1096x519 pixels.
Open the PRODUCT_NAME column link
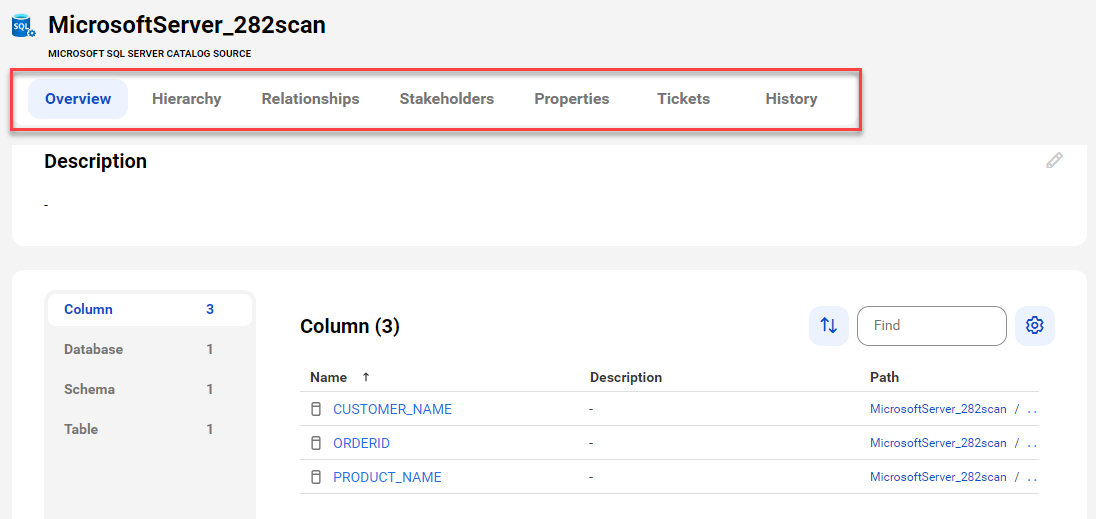click(x=387, y=477)
